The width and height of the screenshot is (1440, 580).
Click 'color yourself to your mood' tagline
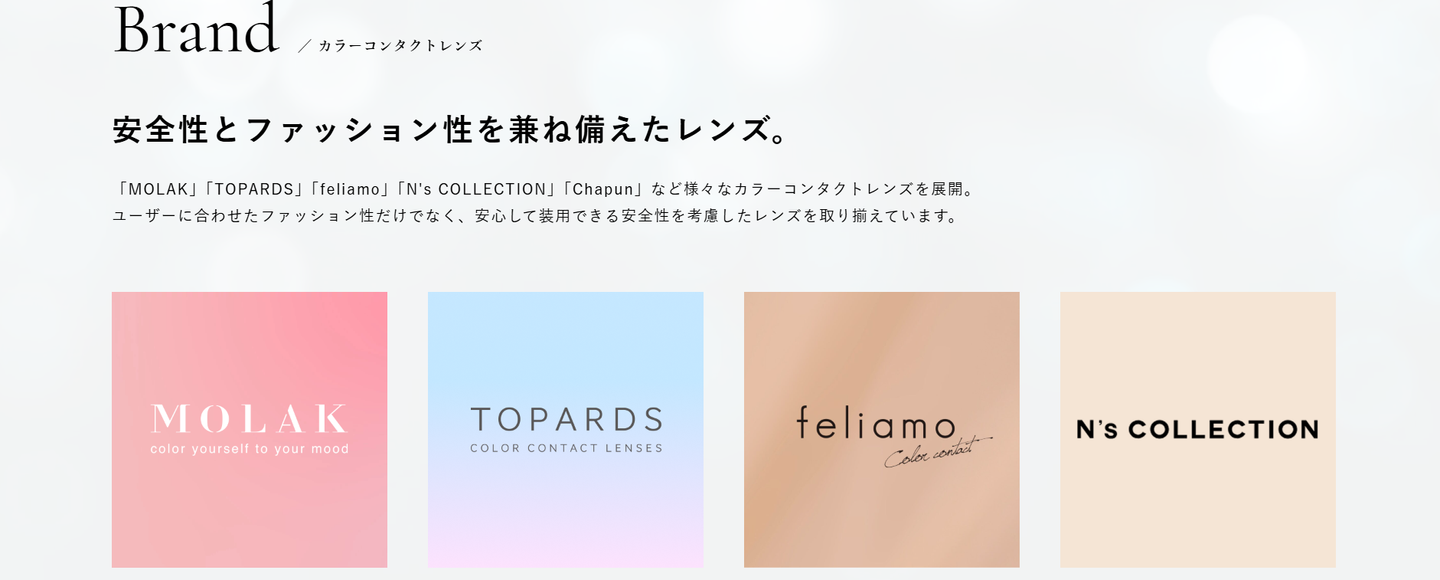(249, 449)
